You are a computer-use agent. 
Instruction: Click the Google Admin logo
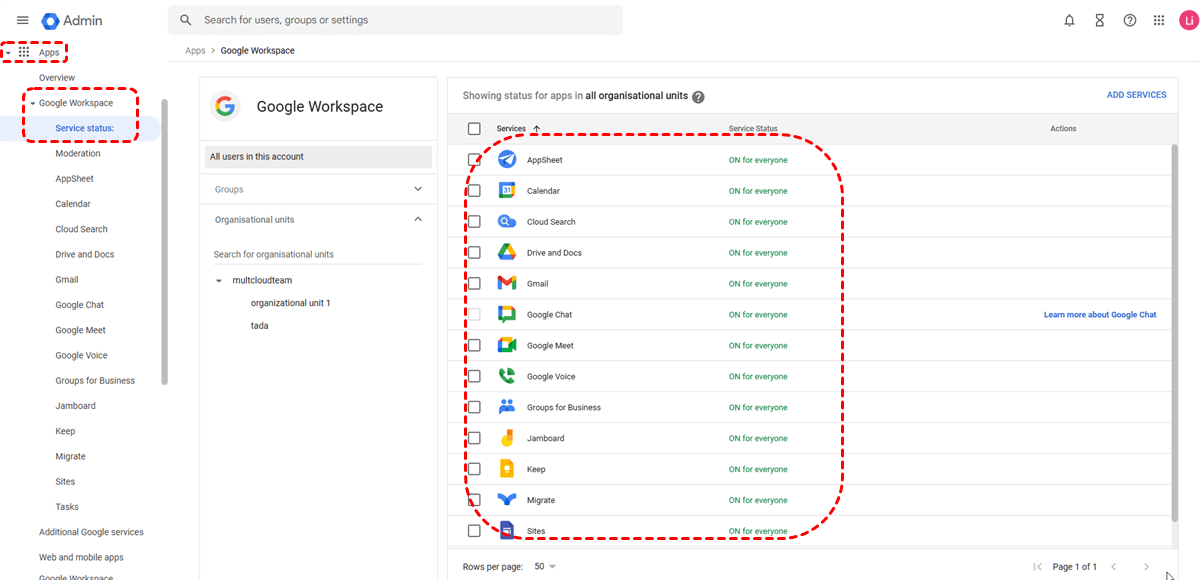coord(72,20)
